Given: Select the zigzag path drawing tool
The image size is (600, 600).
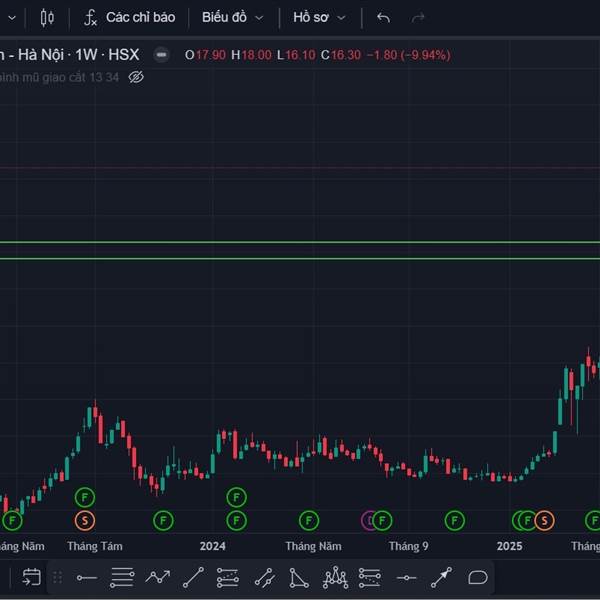Looking at the screenshot, I should coord(158,577).
